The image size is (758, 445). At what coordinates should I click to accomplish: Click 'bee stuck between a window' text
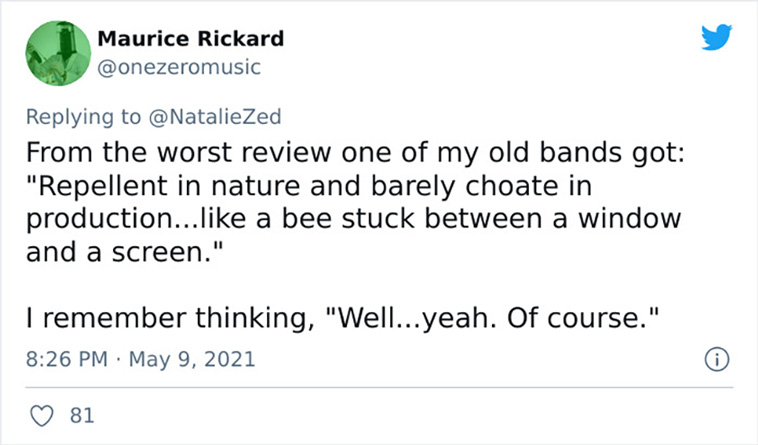click(x=481, y=219)
